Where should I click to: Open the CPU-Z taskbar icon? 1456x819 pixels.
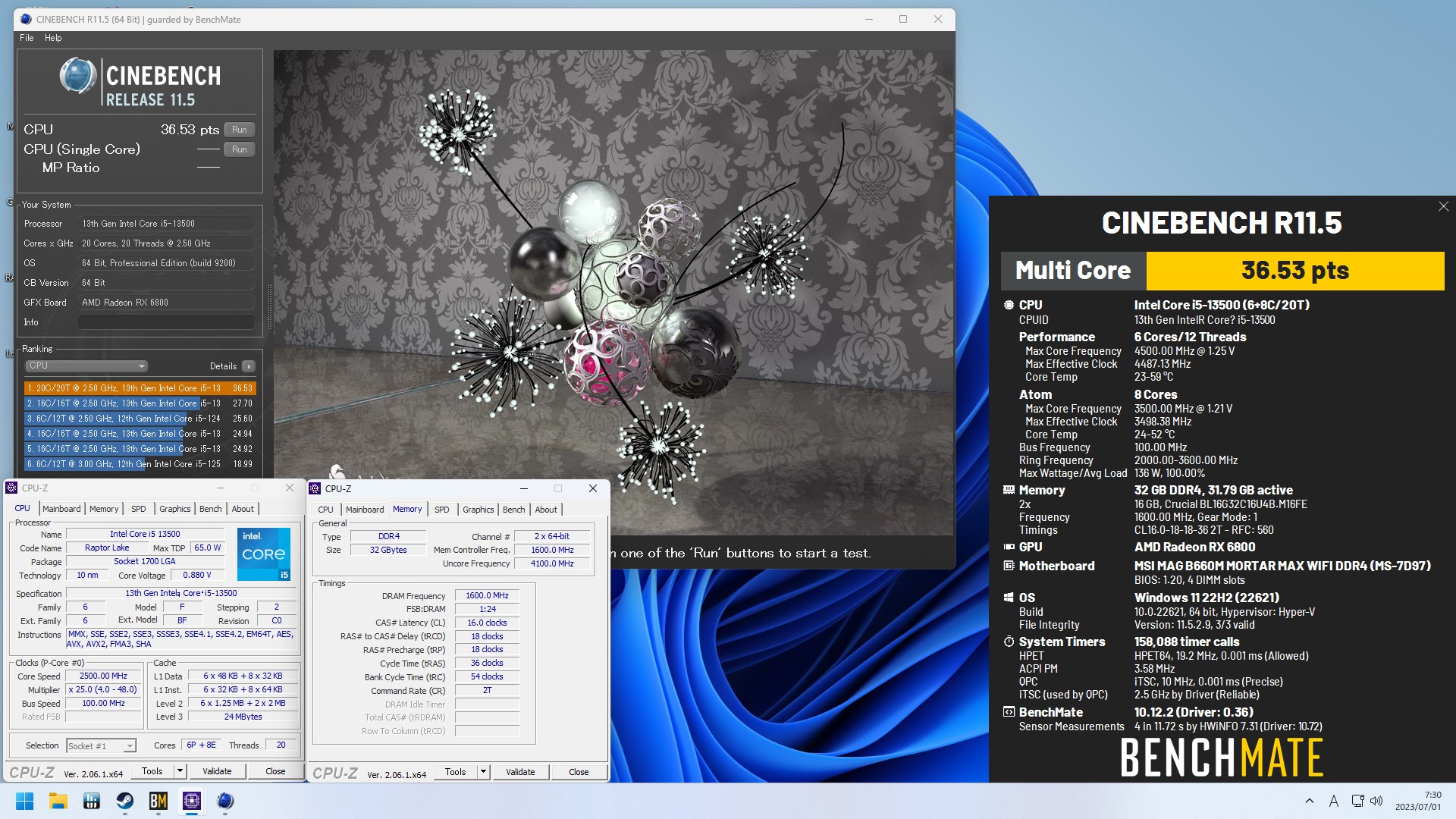(191, 801)
